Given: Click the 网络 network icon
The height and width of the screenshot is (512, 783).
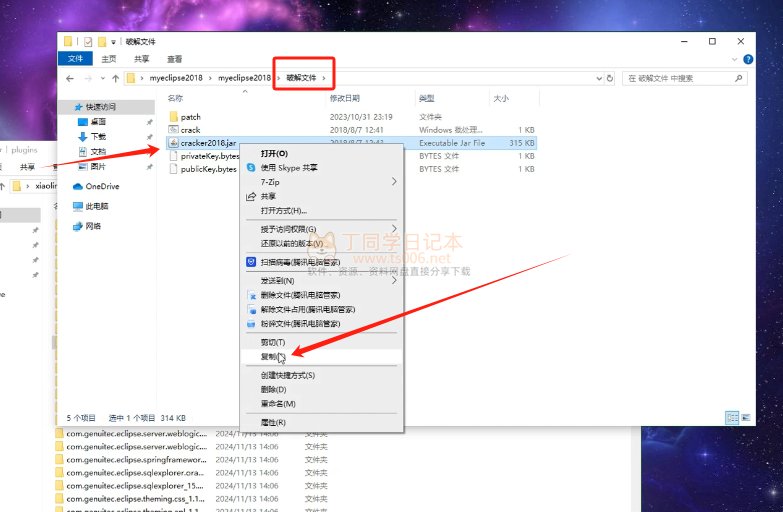Looking at the screenshot, I should click(77, 226).
